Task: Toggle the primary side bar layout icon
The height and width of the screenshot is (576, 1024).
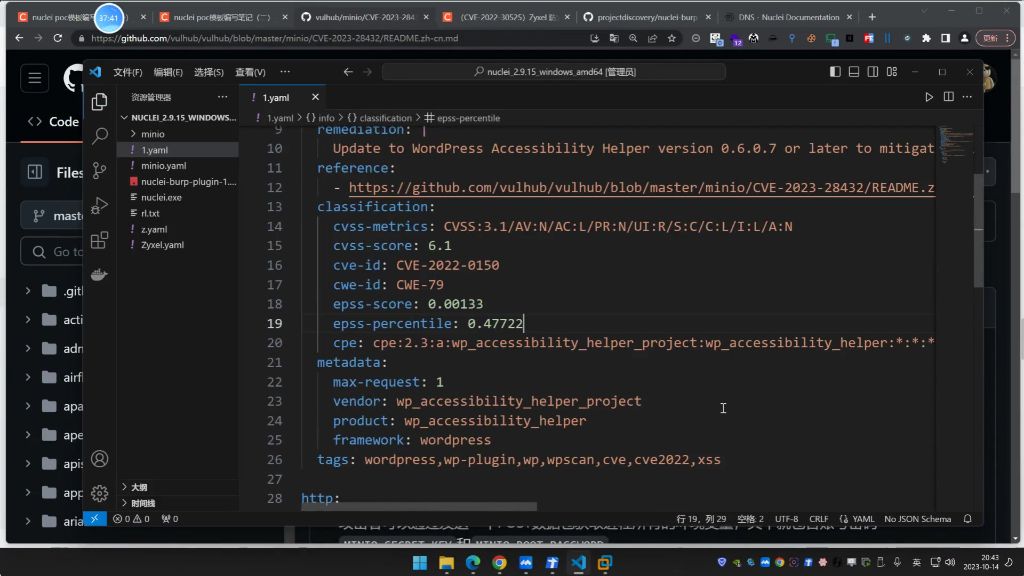Action: (835, 72)
